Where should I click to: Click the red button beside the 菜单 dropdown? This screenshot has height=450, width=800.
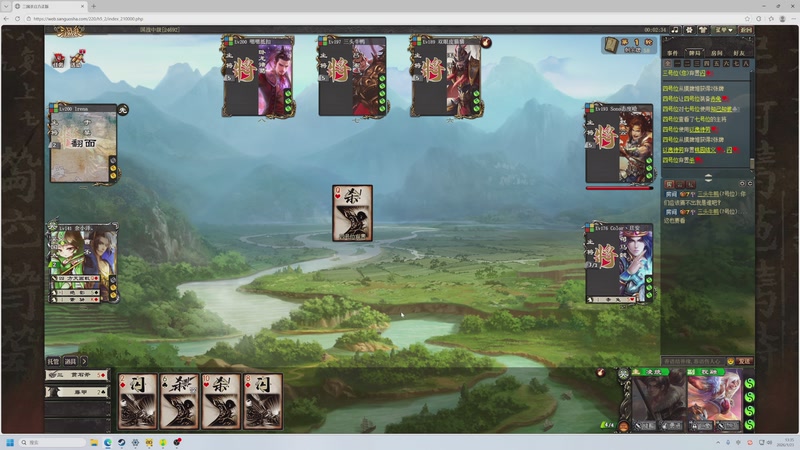[x=746, y=30]
